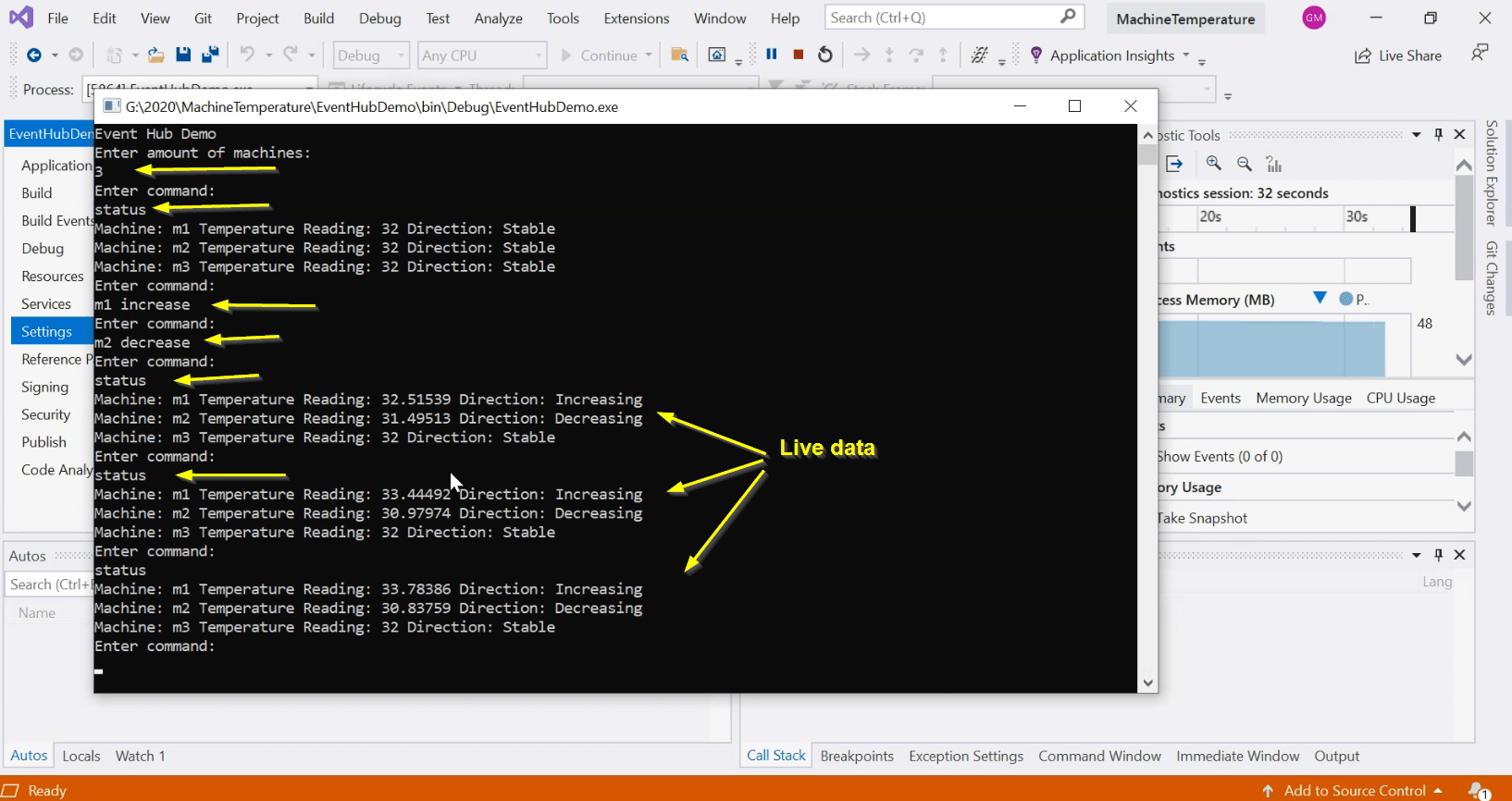Expand the Application Insights dropdown arrow

click(x=1186, y=55)
